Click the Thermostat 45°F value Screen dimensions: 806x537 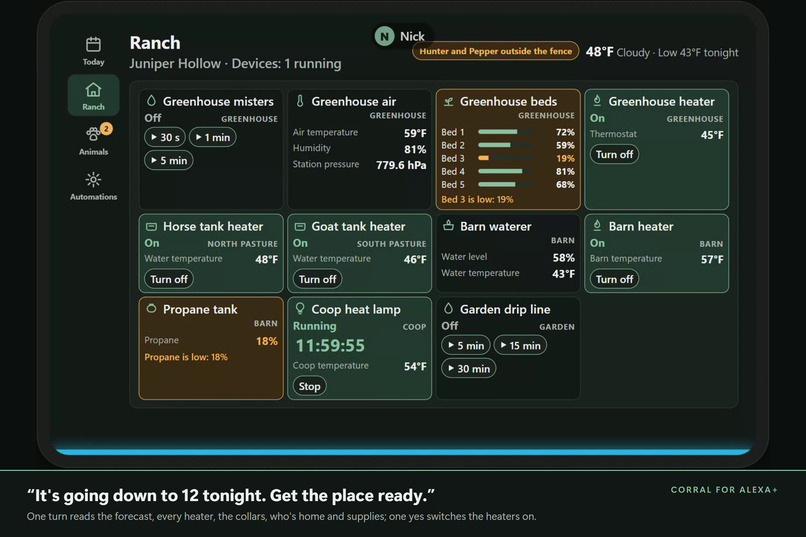point(712,135)
